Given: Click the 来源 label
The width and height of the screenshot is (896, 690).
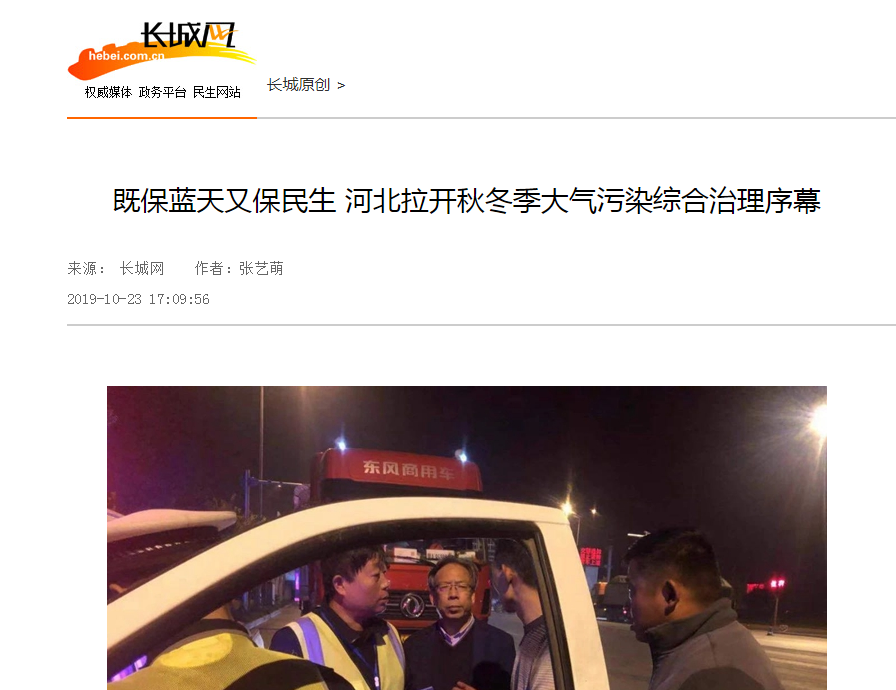Looking at the screenshot, I should pyautogui.click(x=86, y=268).
